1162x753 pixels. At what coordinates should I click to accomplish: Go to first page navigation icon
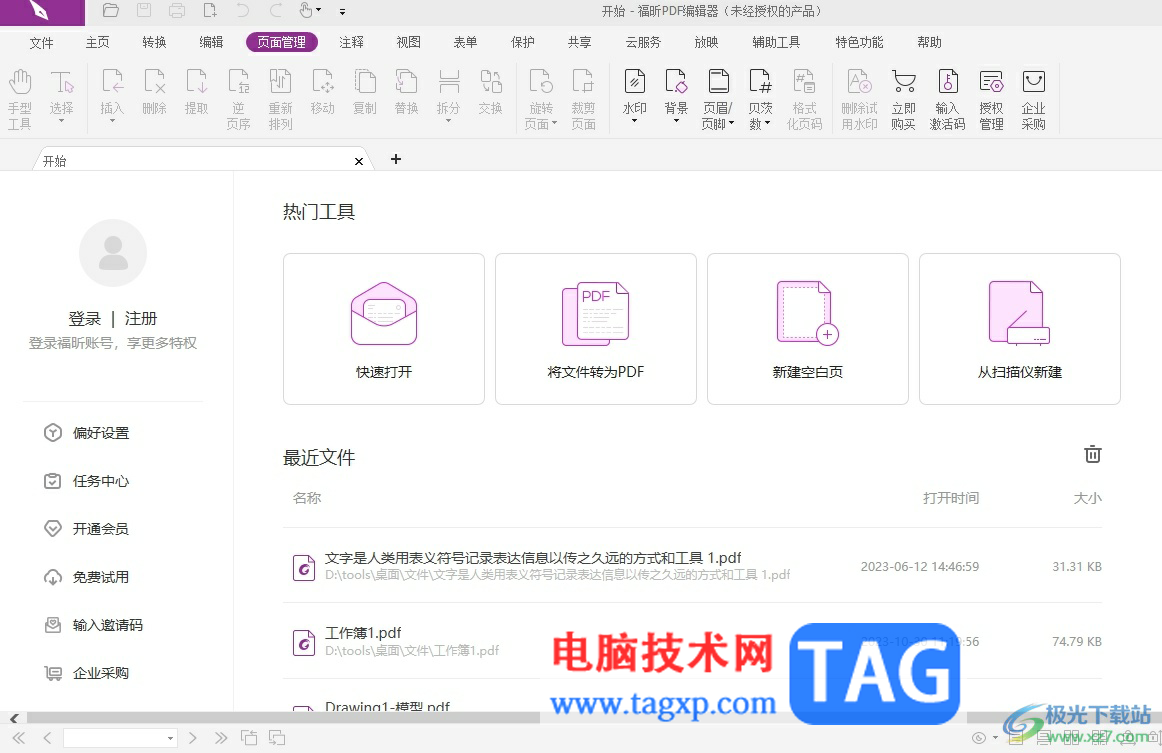[x=19, y=737]
